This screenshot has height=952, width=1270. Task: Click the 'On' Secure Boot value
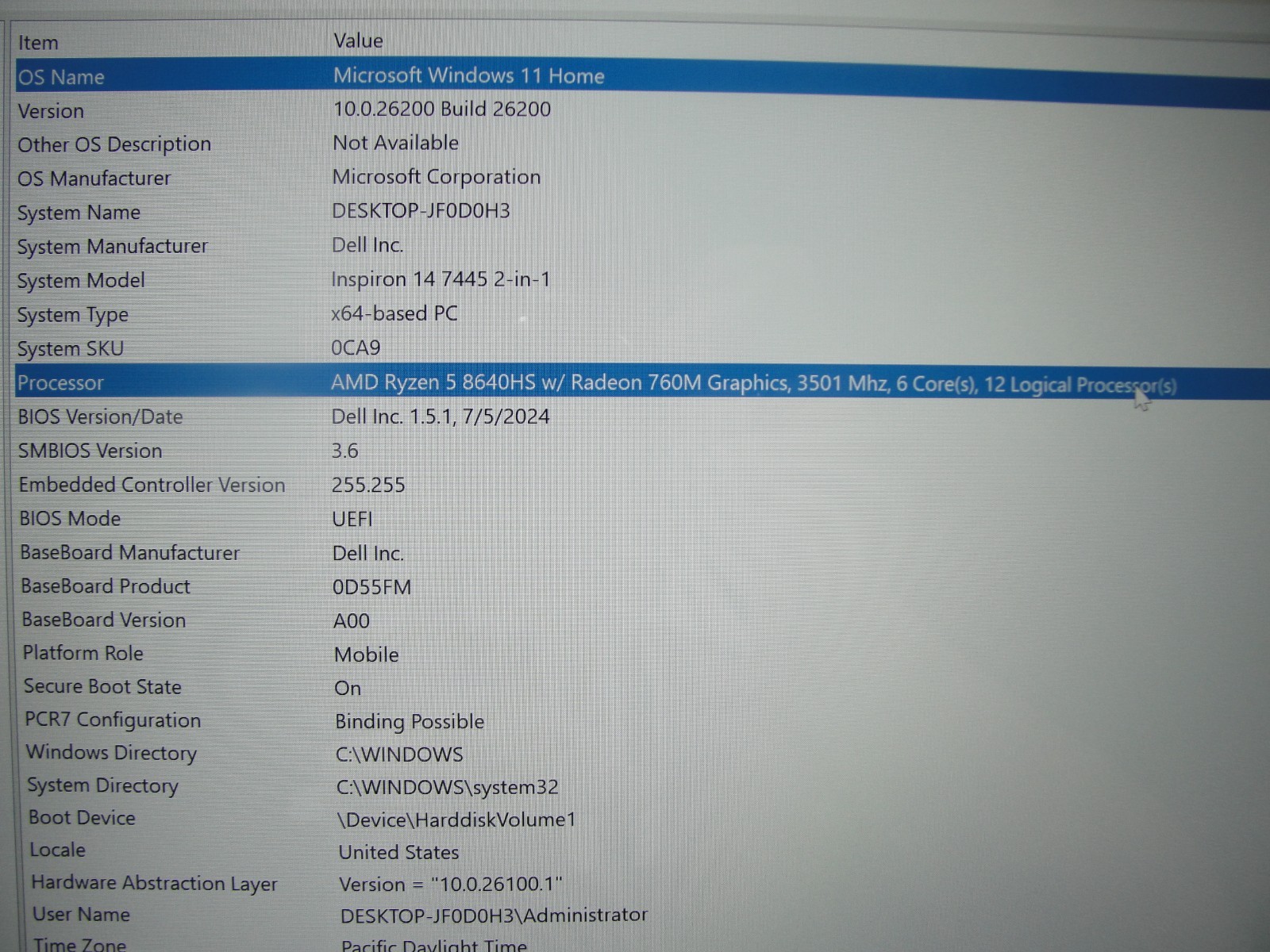click(x=348, y=689)
